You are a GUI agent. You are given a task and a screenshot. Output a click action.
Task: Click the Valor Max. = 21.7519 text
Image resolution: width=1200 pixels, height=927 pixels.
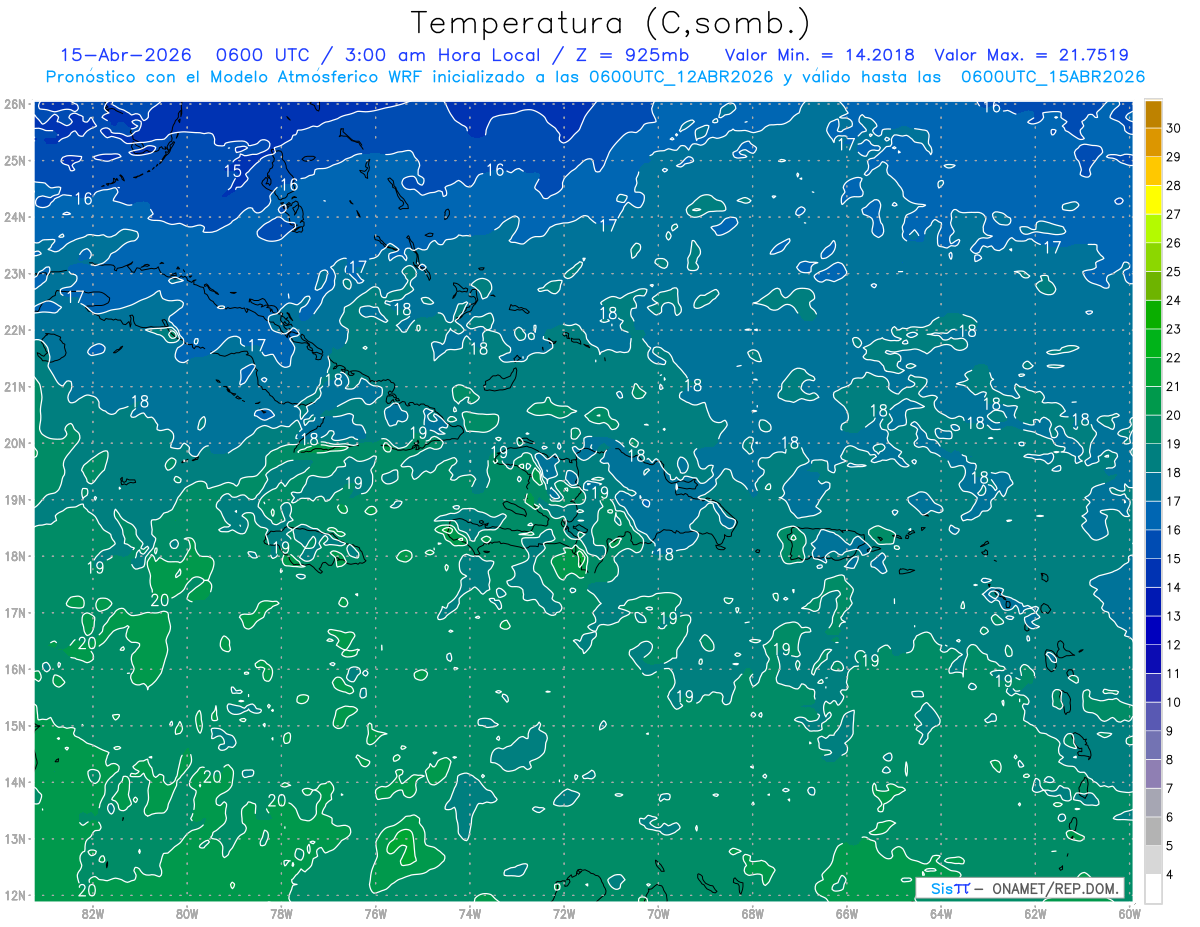(1031, 55)
